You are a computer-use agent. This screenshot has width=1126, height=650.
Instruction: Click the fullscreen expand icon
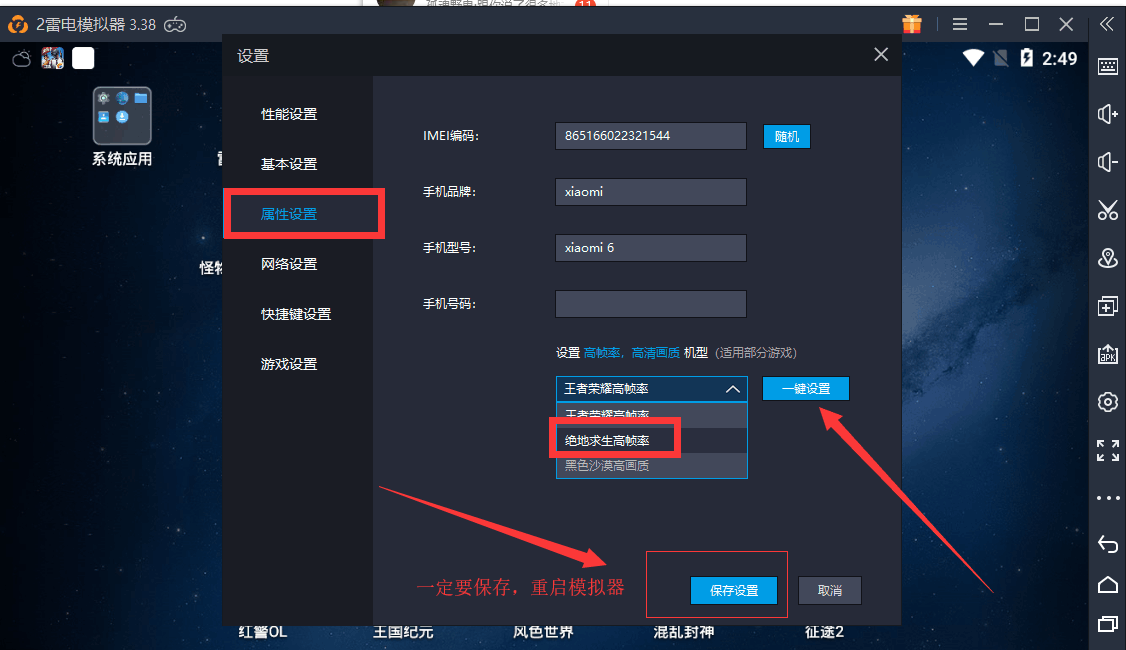click(x=1107, y=450)
